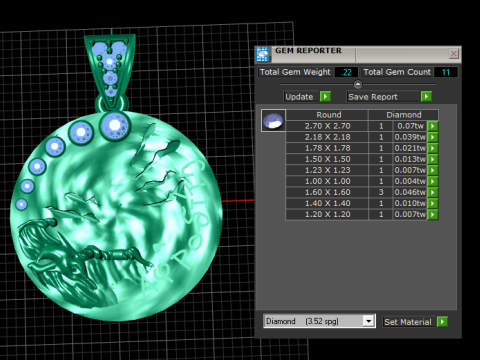The height and width of the screenshot is (360, 480).
Task: Click the Gem Reporter panel logo icon
Action: [263, 54]
